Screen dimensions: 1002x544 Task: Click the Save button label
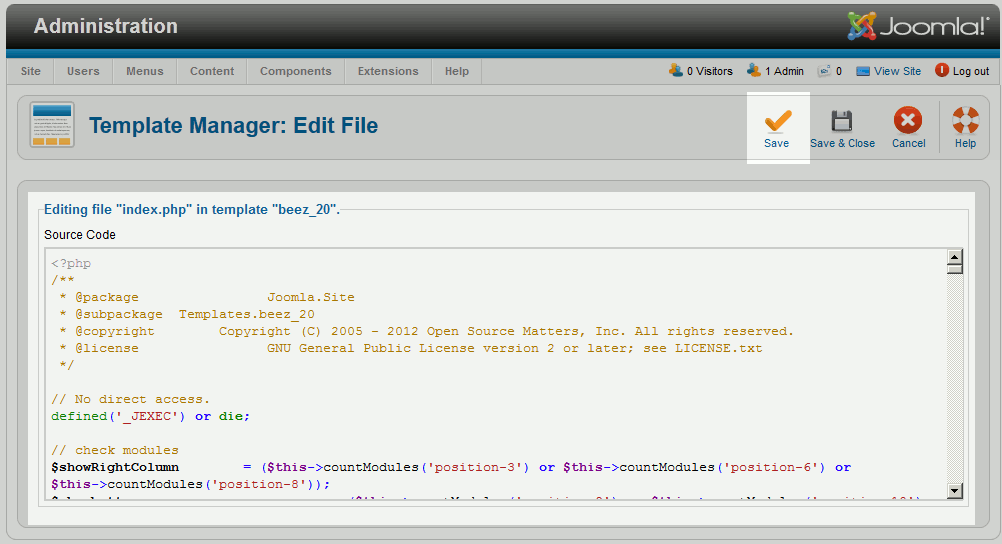point(776,143)
